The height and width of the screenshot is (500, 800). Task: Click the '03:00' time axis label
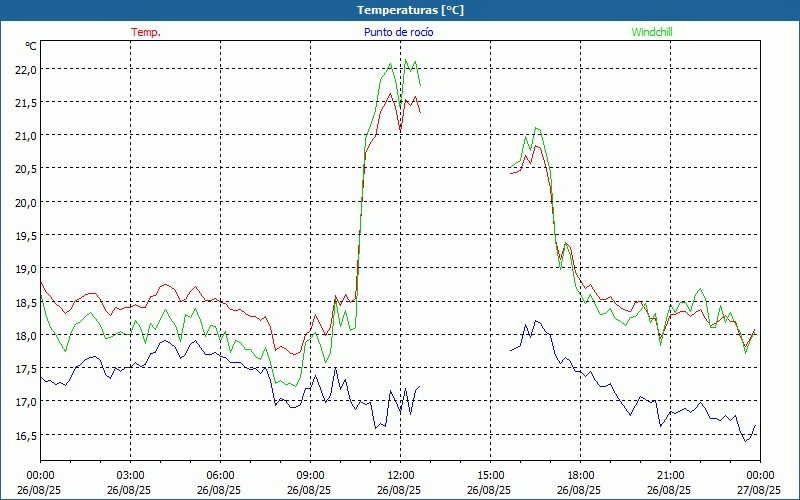point(131,476)
